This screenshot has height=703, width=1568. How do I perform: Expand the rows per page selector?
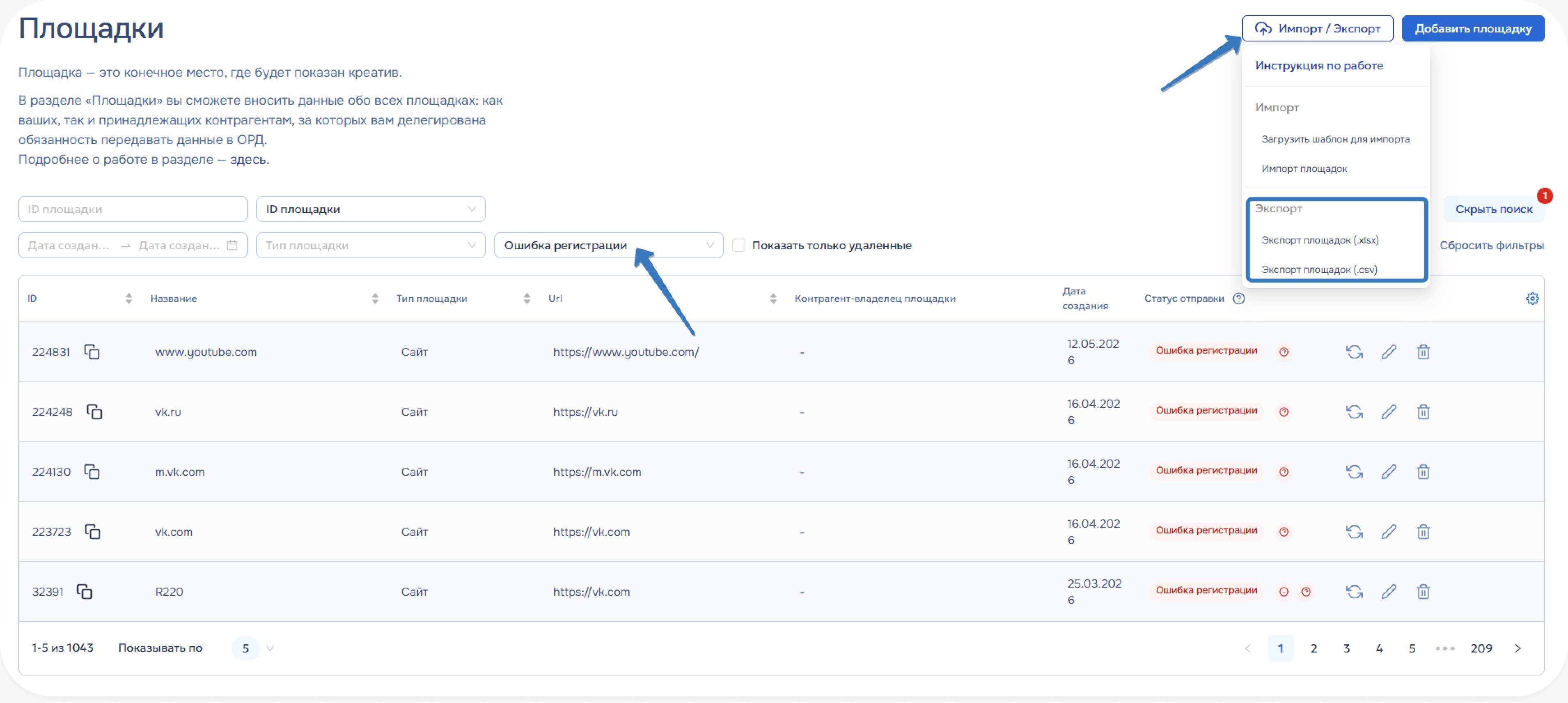[253, 648]
